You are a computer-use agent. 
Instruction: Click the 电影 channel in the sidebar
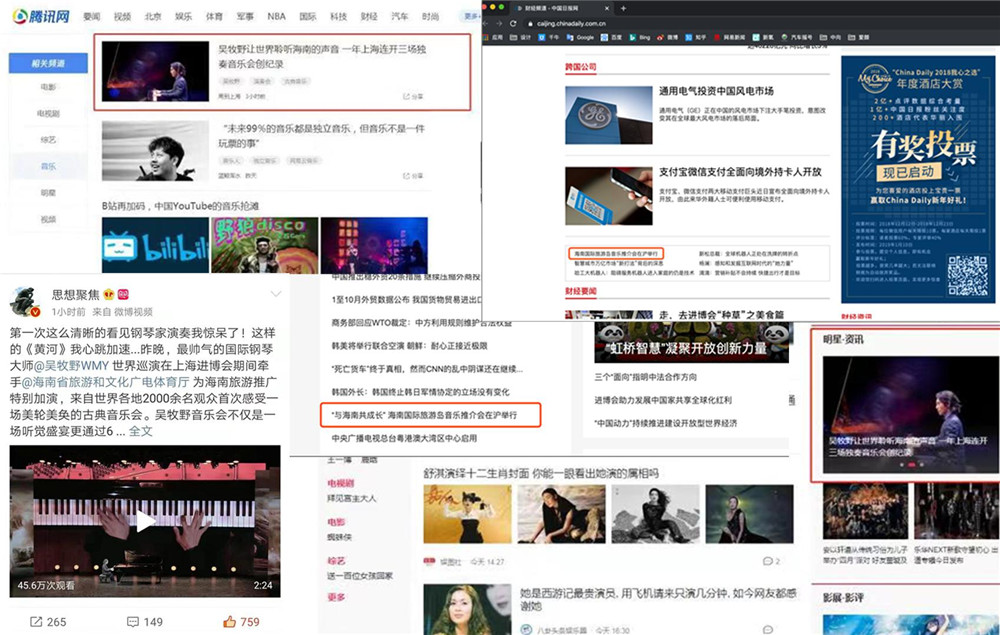pos(47,87)
